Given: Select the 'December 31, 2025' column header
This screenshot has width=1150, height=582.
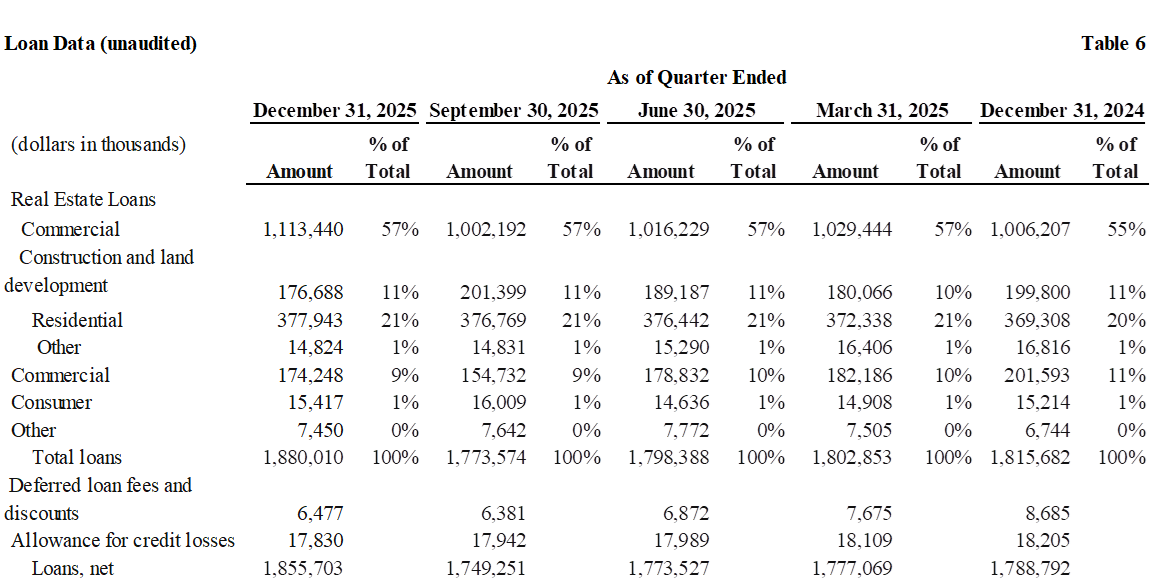Looking at the screenshot, I should (x=337, y=109).
